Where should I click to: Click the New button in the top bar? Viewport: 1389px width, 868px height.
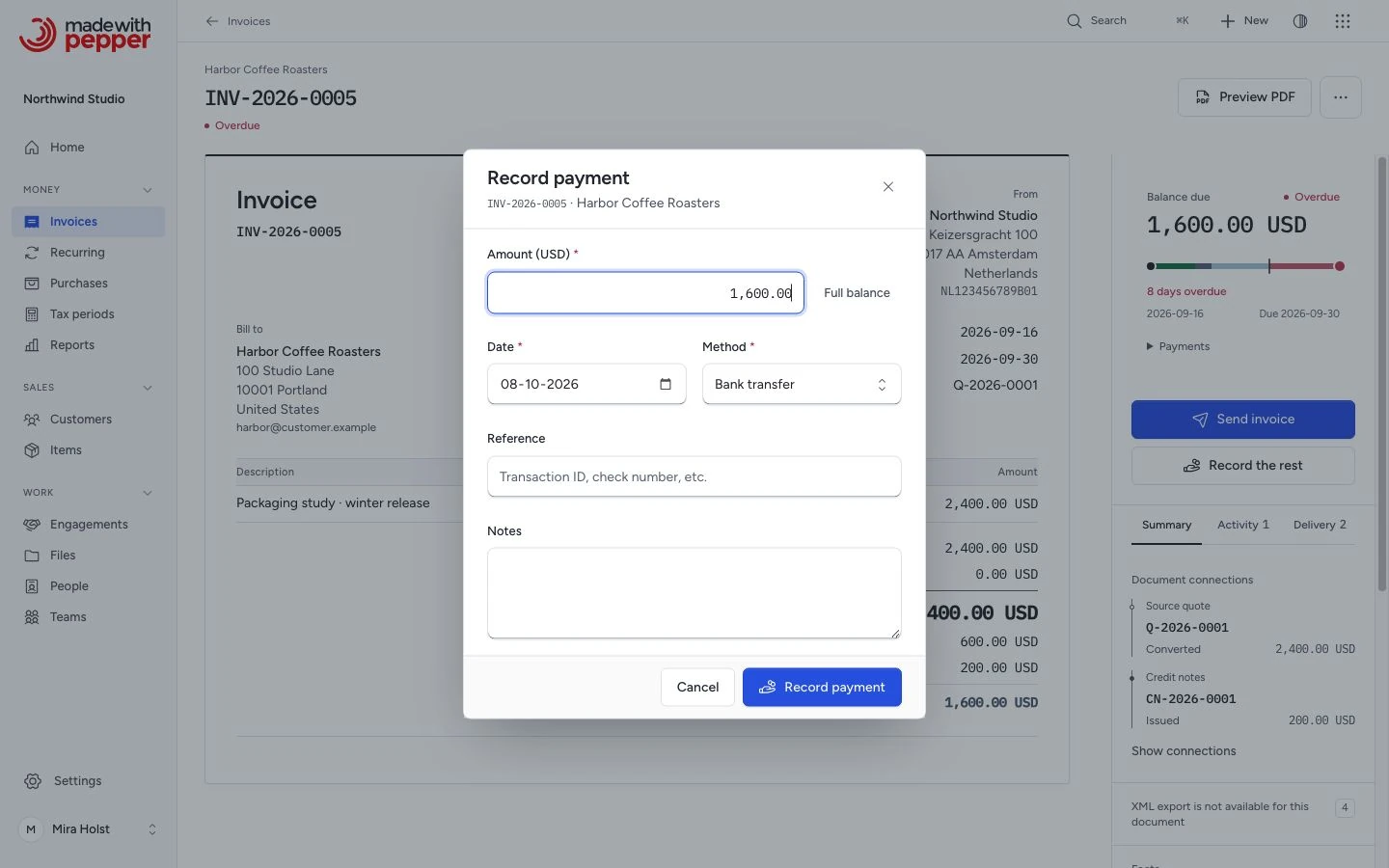tap(1244, 21)
